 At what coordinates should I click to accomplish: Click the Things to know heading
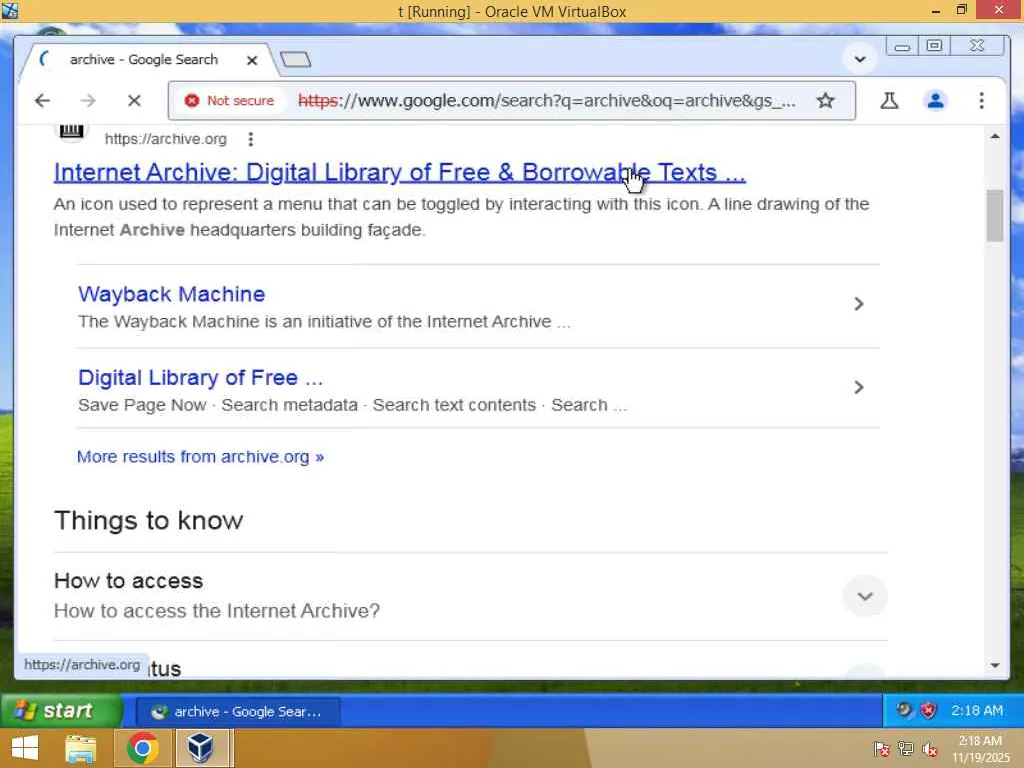[148, 520]
